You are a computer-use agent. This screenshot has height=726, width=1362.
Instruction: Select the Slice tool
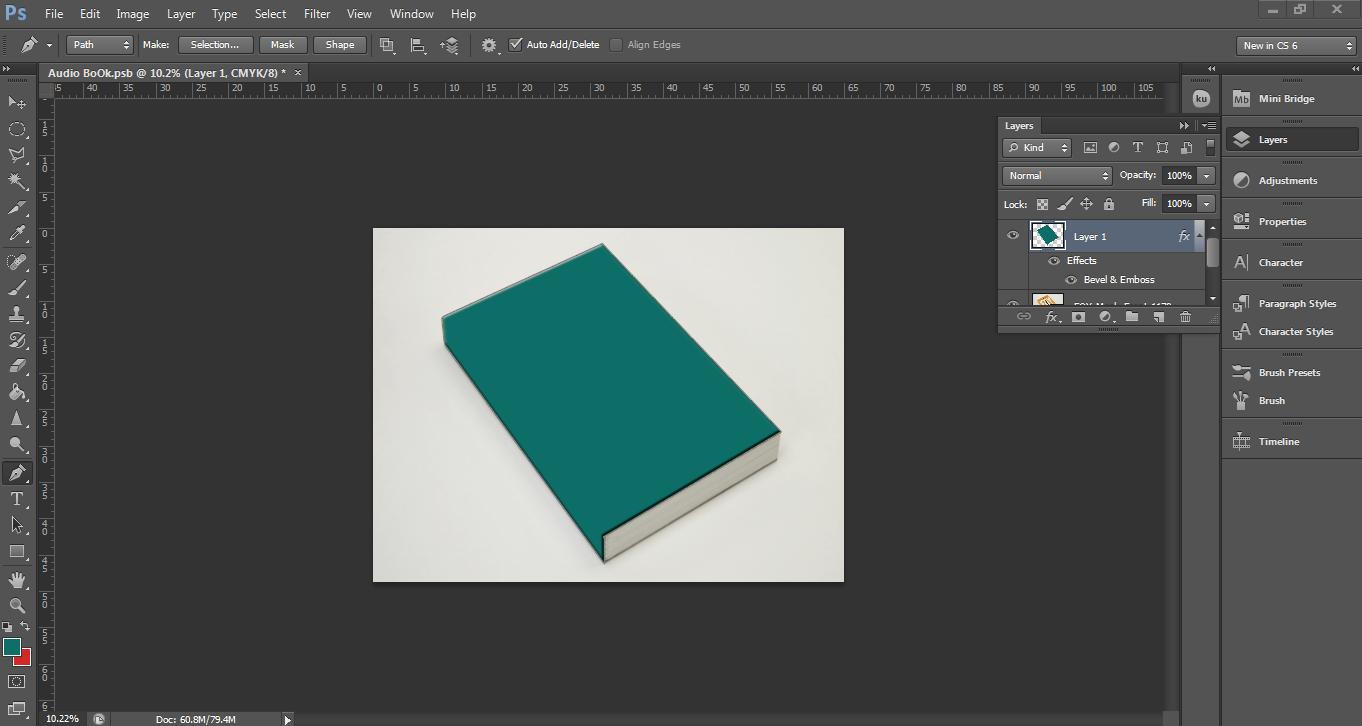click(17, 208)
